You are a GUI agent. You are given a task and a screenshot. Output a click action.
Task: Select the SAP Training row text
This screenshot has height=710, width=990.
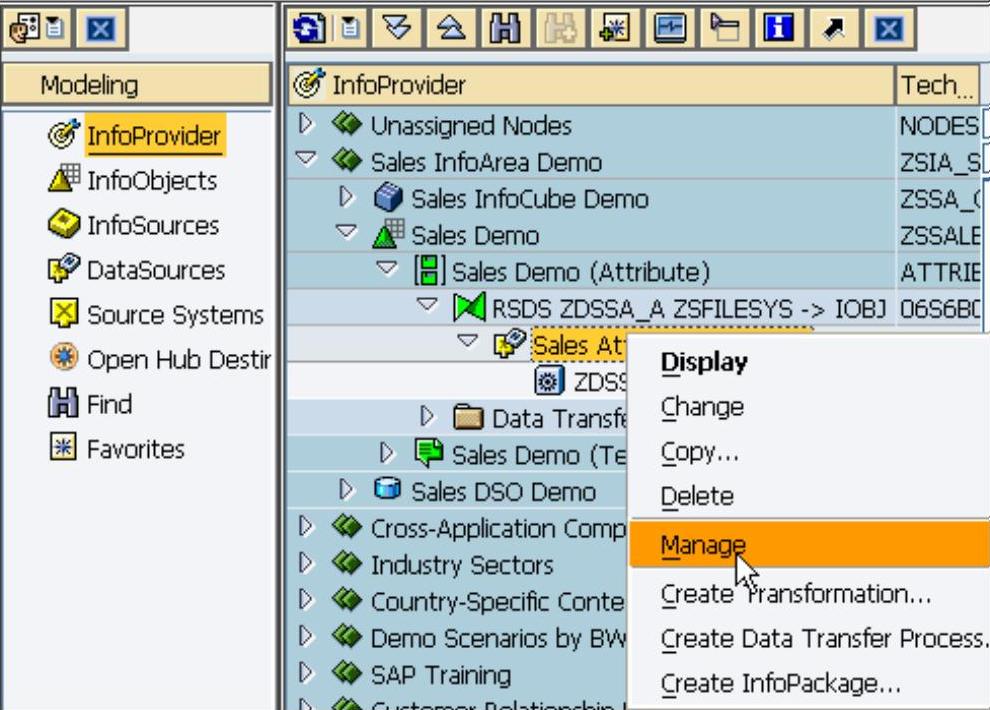tap(441, 675)
